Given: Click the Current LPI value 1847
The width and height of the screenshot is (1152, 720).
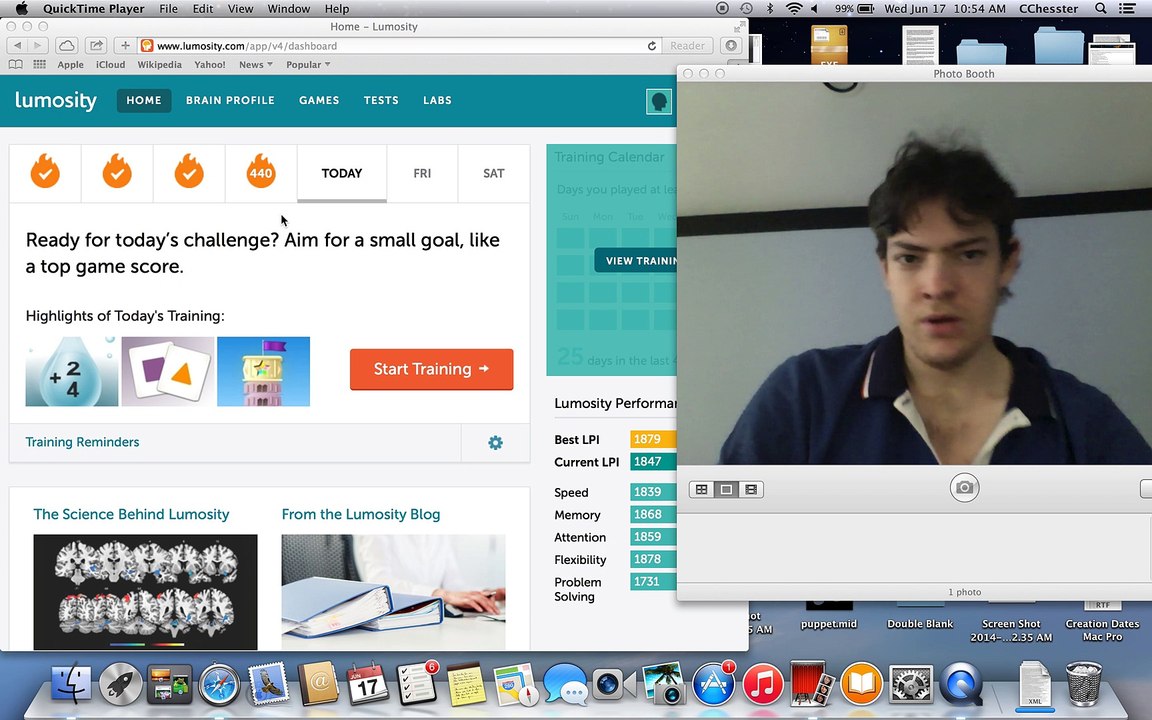Looking at the screenshot, I should coord(652,461).
